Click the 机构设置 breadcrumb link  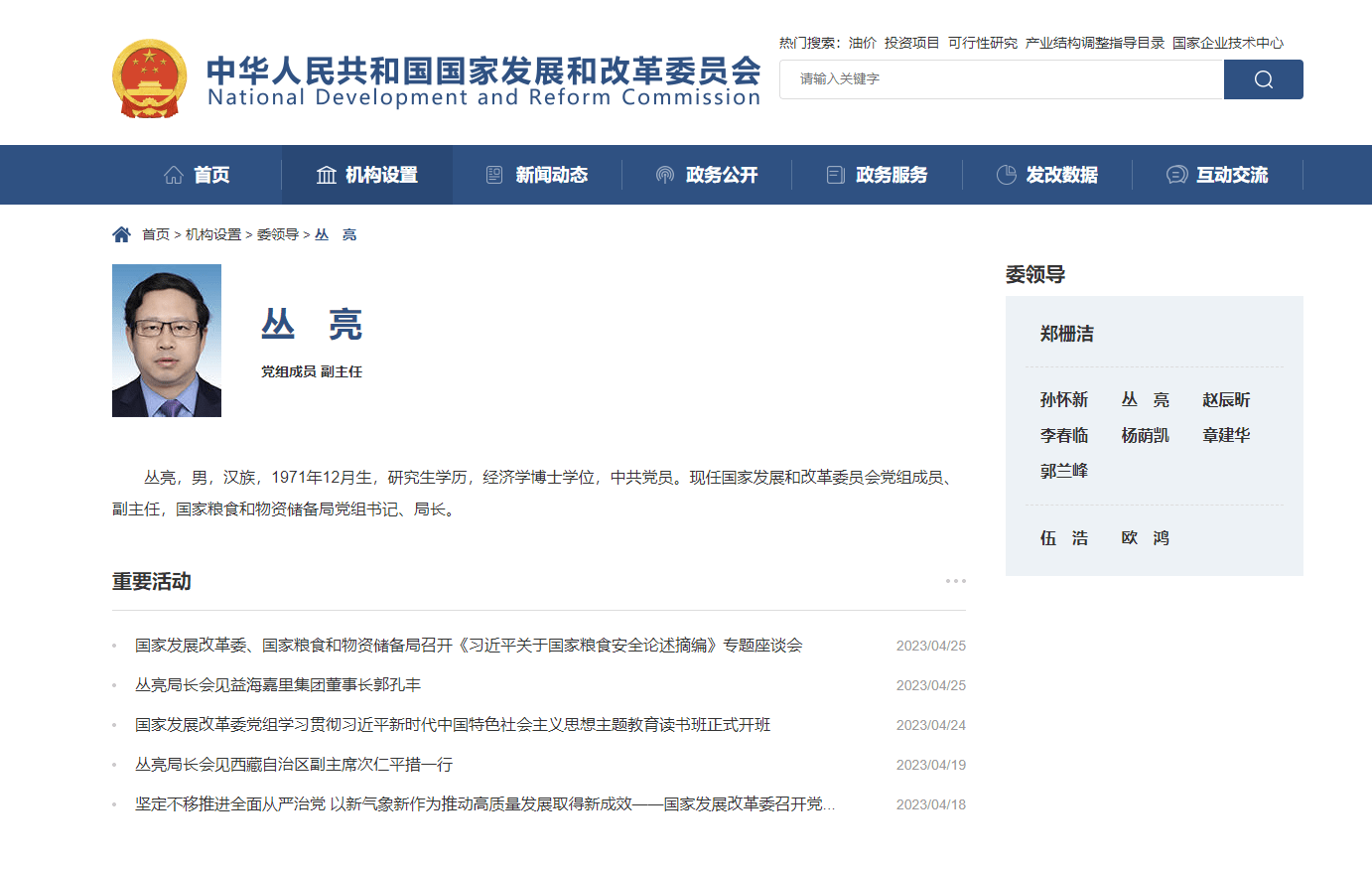[213, 234]
